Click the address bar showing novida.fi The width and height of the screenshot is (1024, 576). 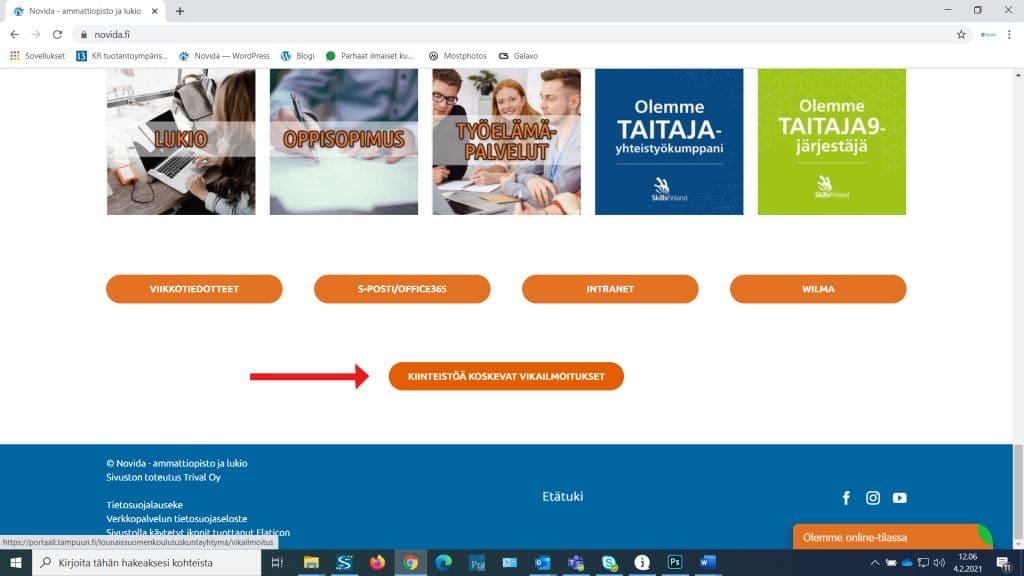[500, 34]
